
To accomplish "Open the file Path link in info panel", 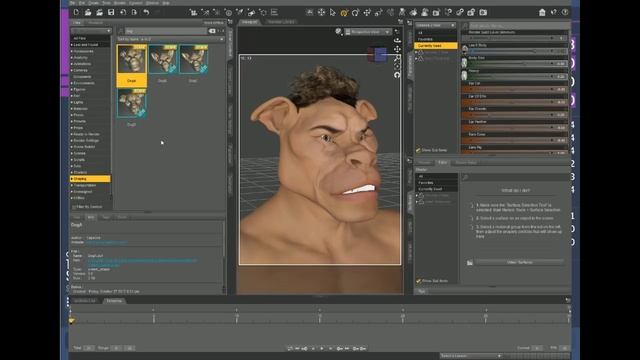I will click(x=142, y=262).
